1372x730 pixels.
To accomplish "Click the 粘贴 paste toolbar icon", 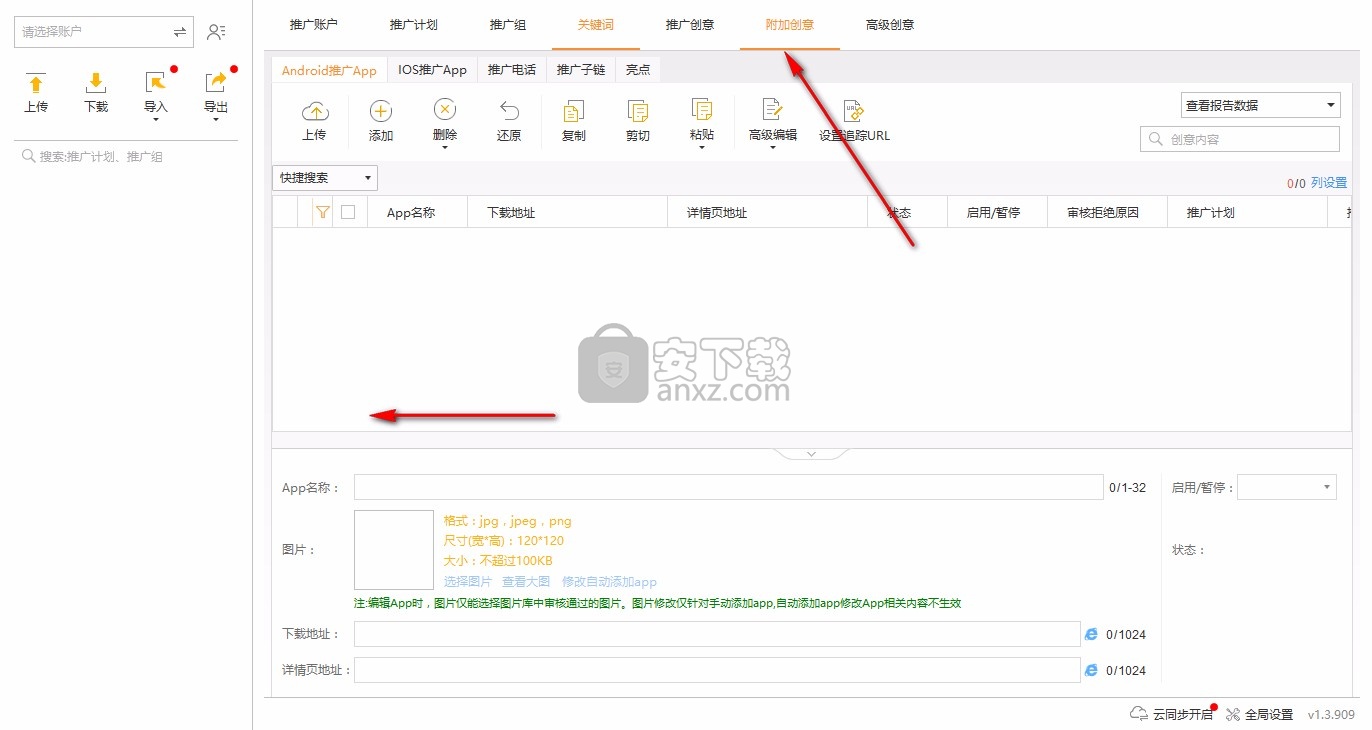I will click(702, 110).
